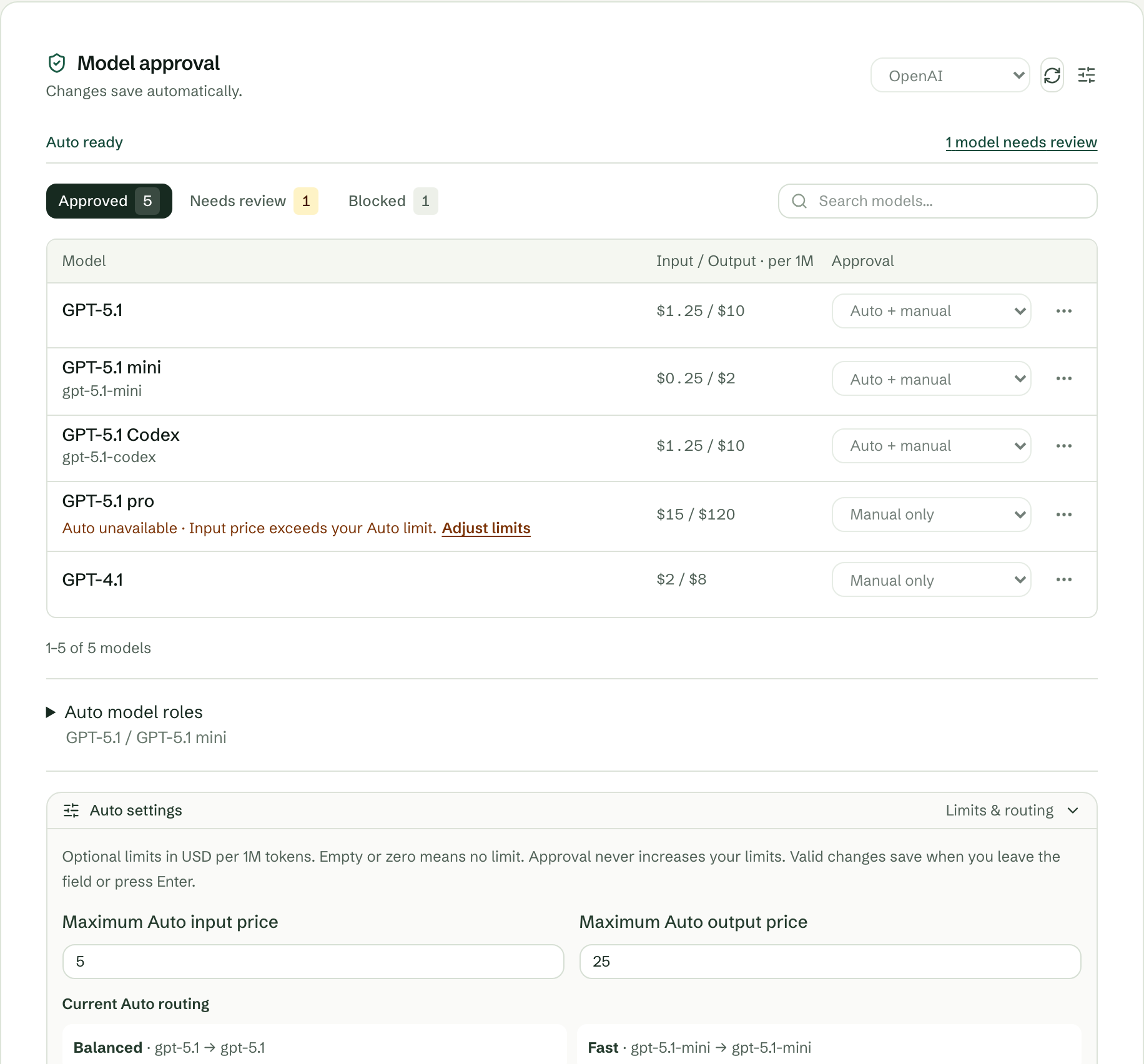Click the GPT-4.1 model name
The width and height of the screenshot is (1144, 1064).
92,579
